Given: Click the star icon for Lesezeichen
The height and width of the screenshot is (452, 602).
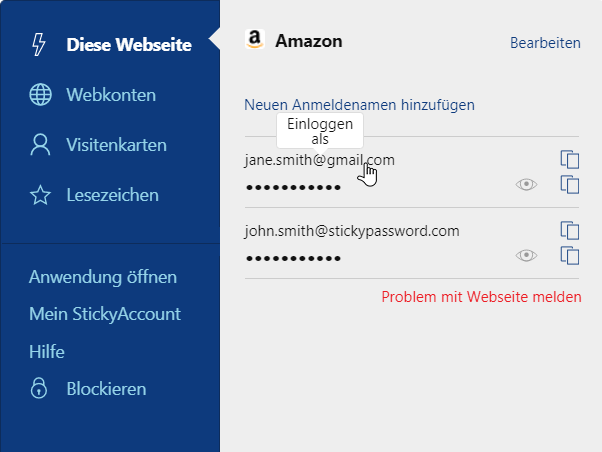Looking at the screenshot, I should [x=40, y=195].
